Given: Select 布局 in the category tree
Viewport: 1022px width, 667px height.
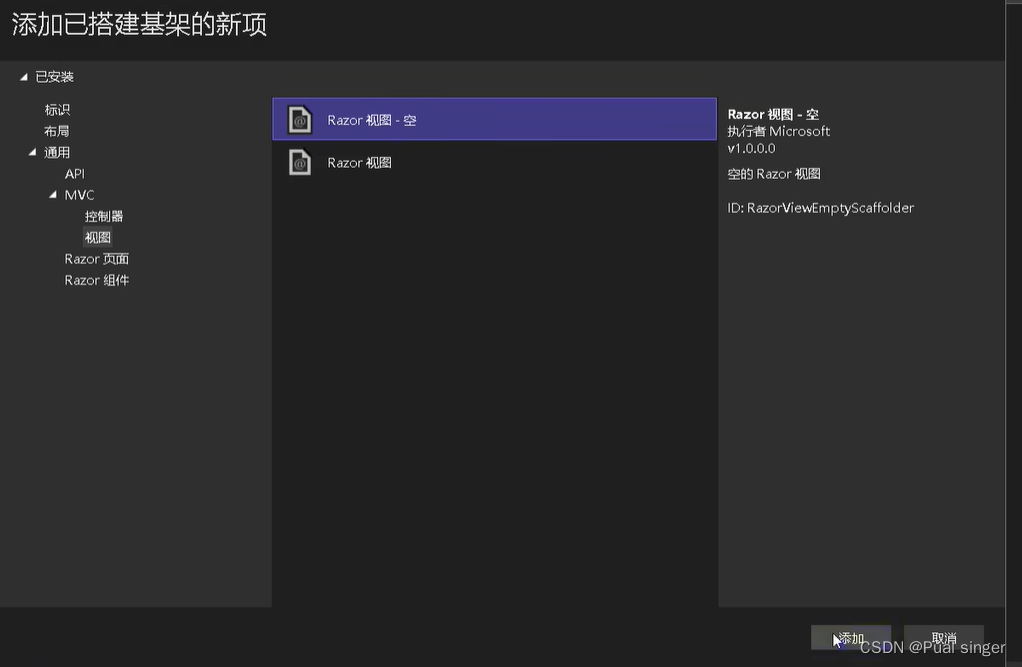Looking at the screenshot, I should pyautogui.click(x=57, y=131).
